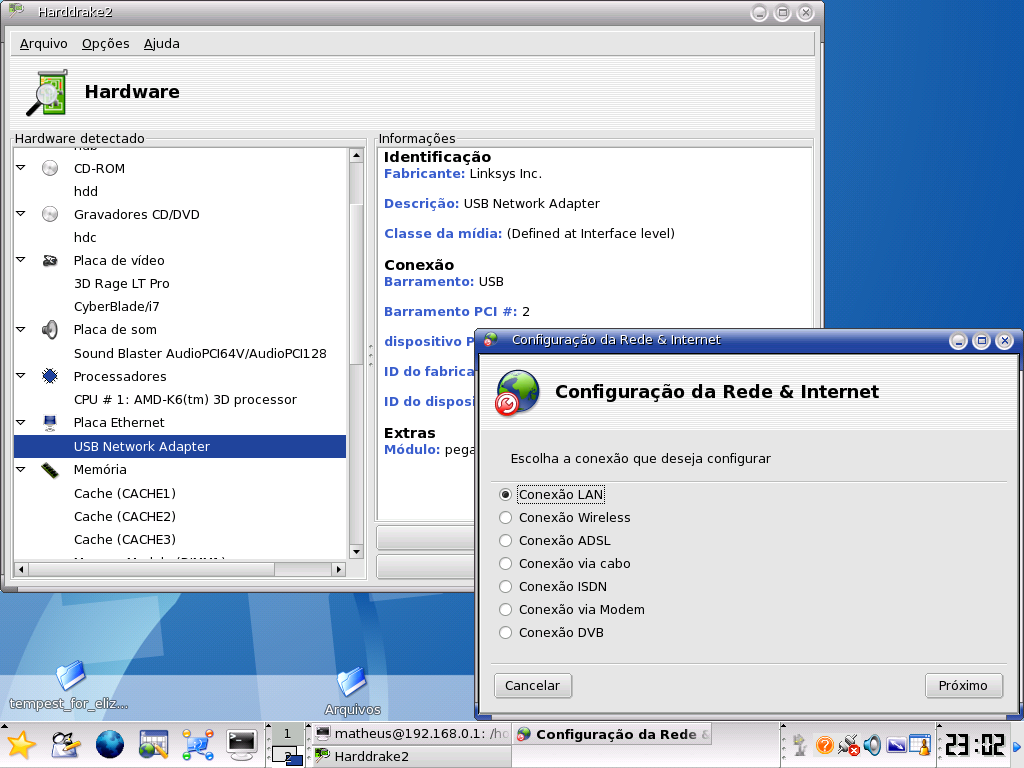This screenshot has width=1024, height=768.
Task: Select Sound Blaster AudioPCI64V/AudioPCI128 device
Action: point(200,353)
